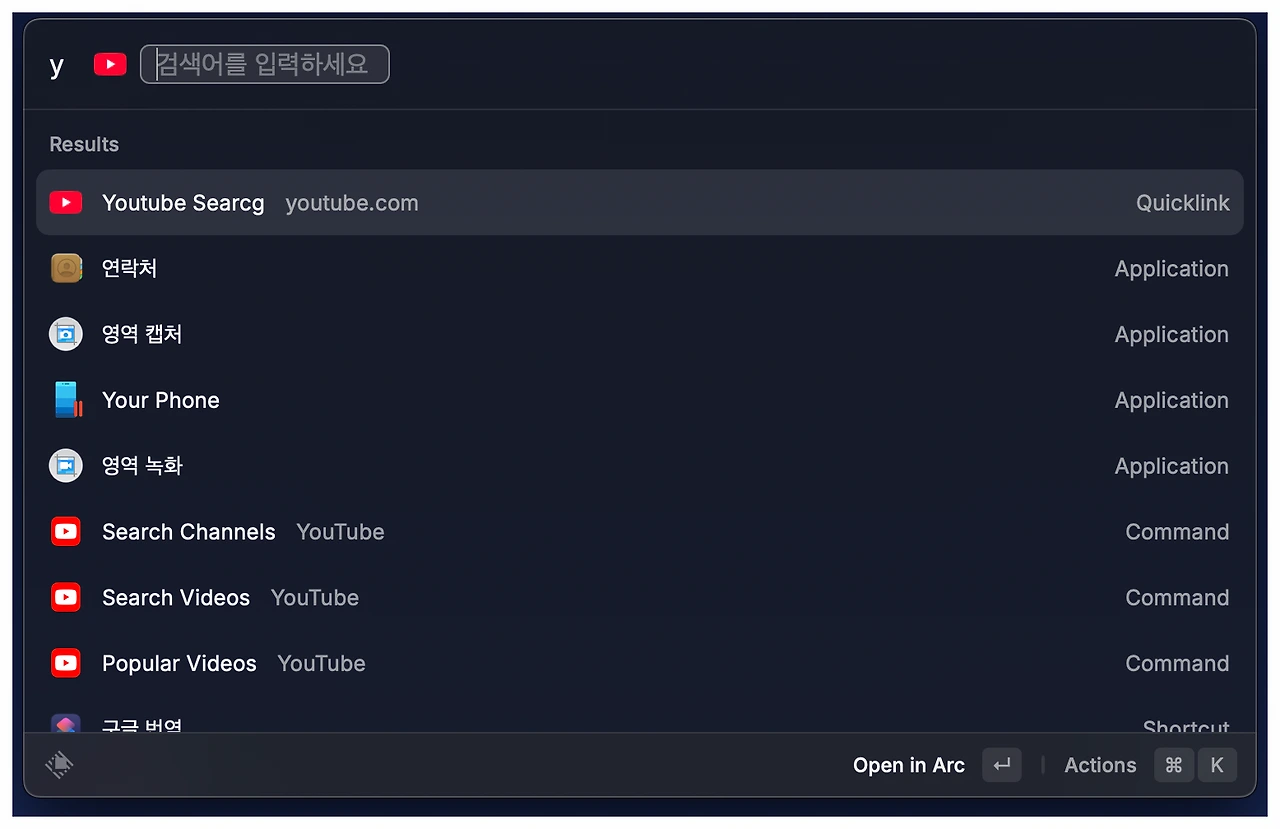Select the 영역 녹화 result name
Image resolution: width=1280 pixels, height=829 pixels.
[142, 466]
